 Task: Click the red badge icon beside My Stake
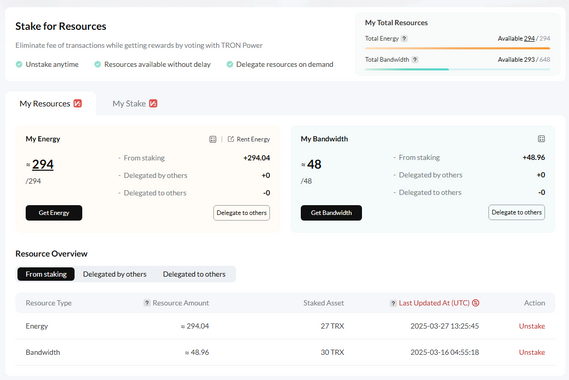pyautogui.click(x=153, y=103)
